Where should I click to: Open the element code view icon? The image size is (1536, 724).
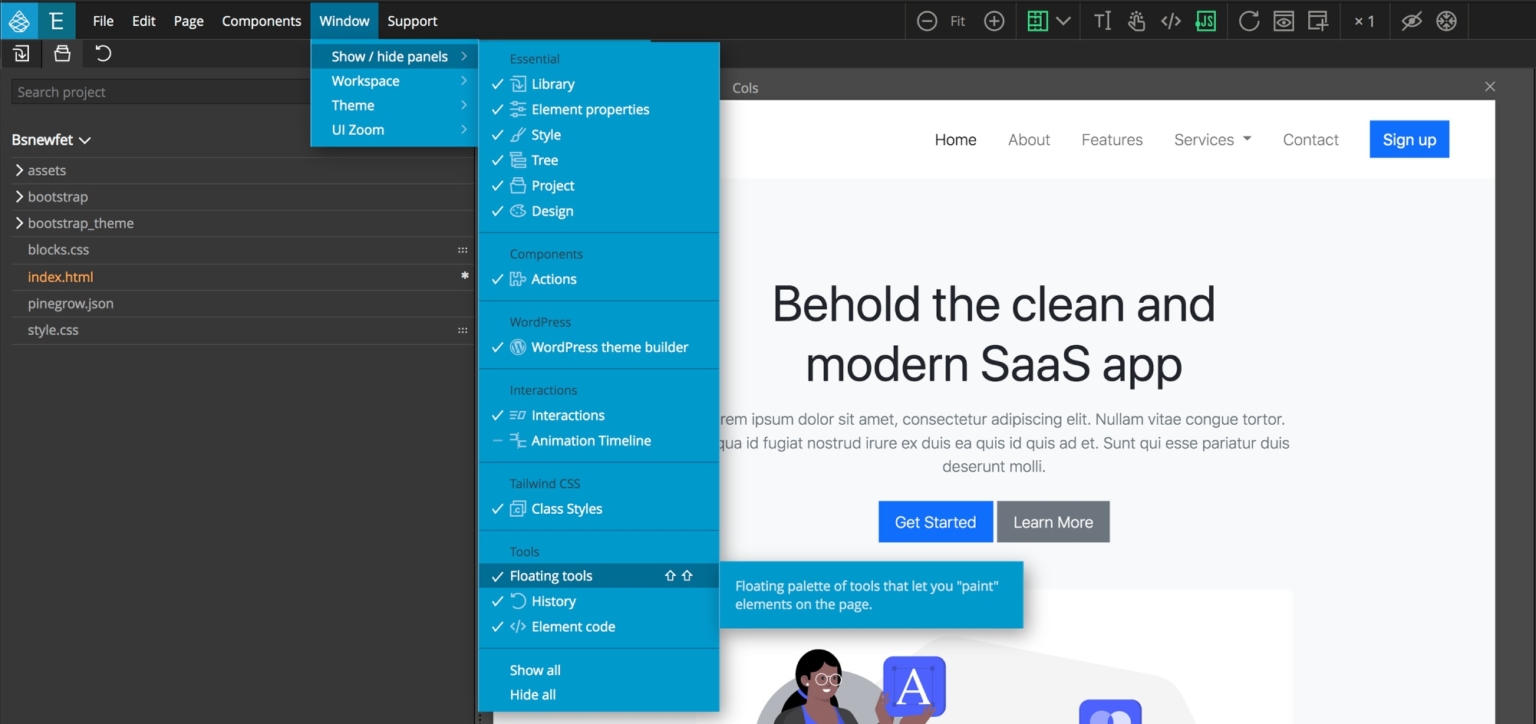tap(1170, 20)
